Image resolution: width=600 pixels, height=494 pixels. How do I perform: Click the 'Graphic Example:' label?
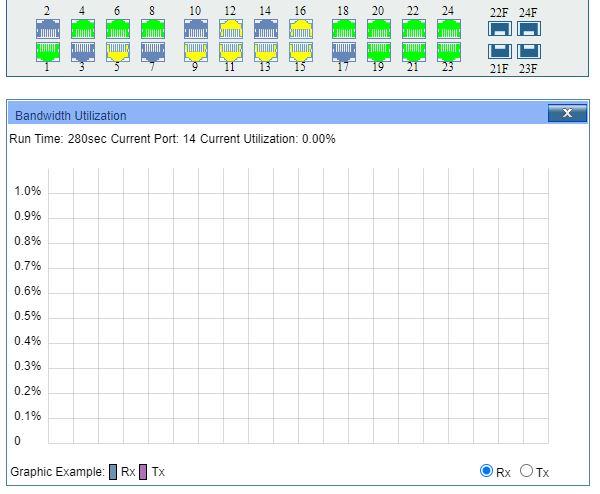point(57,472)
